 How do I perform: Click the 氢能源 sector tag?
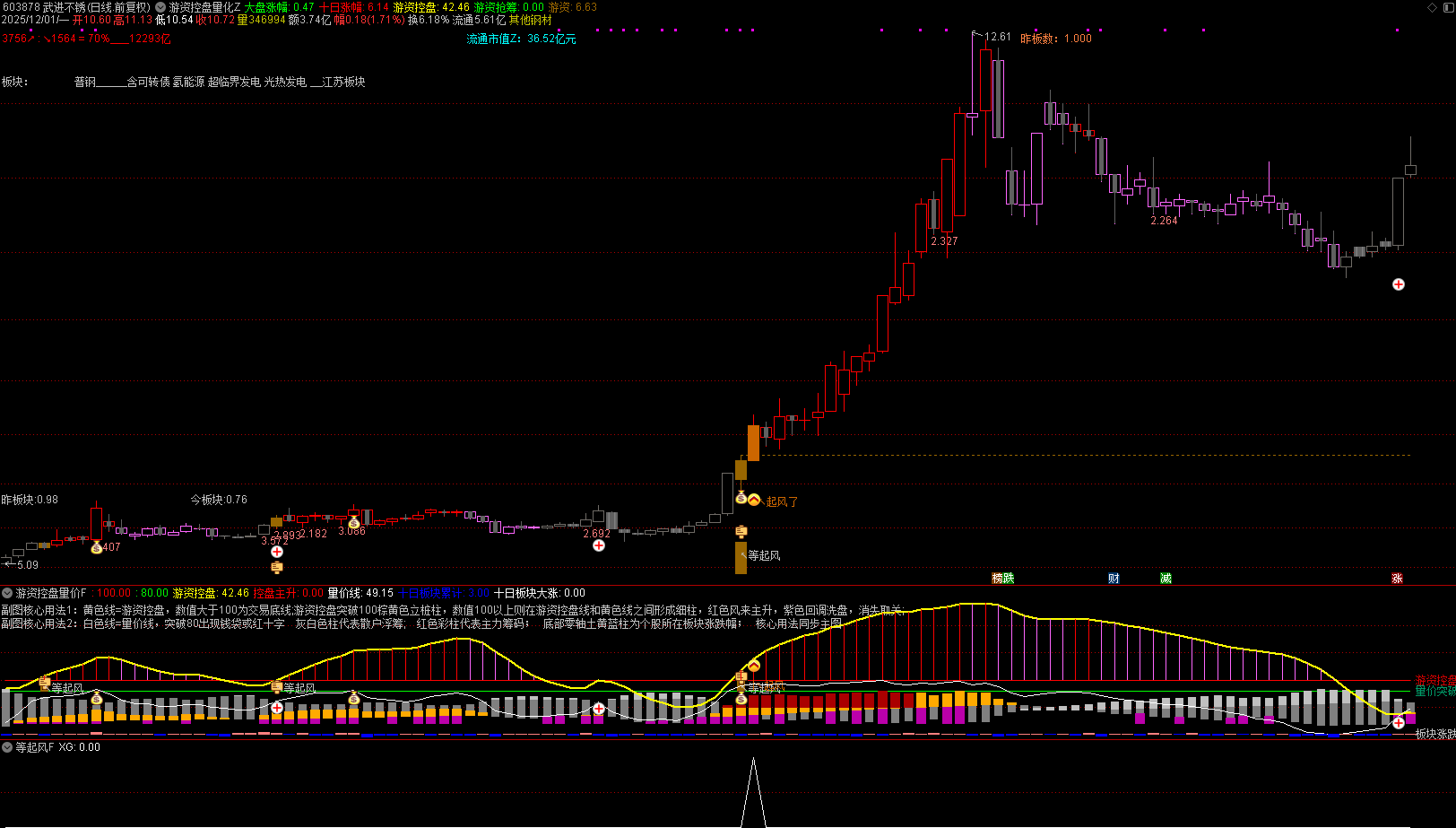click(x=188, y=82)
